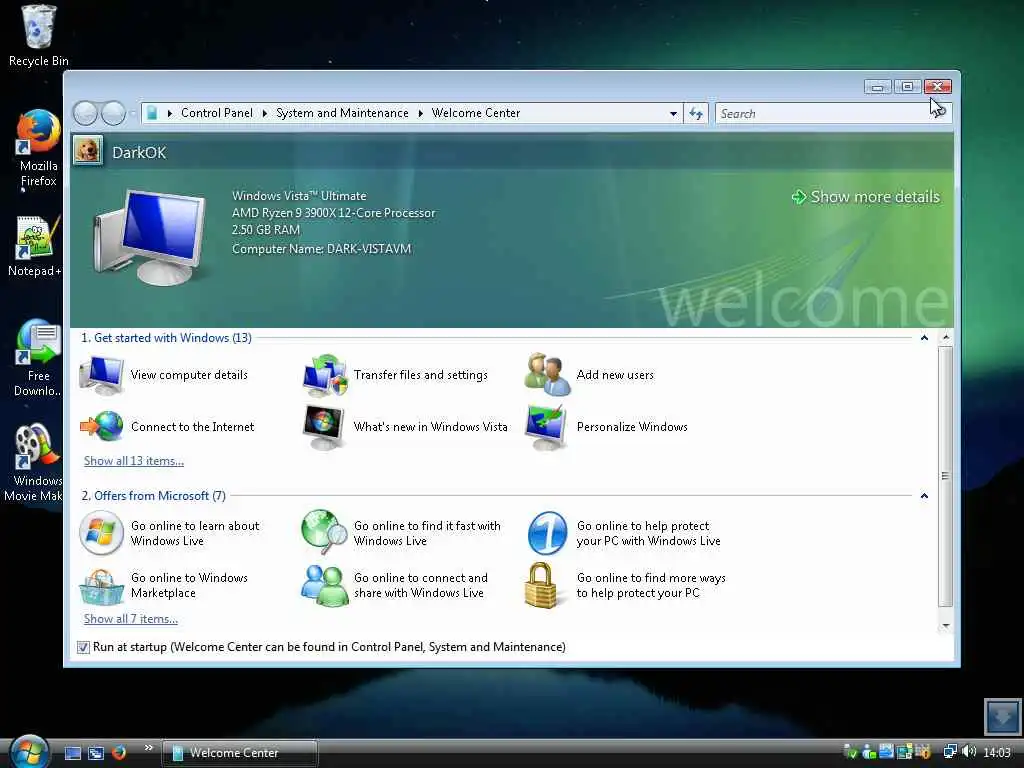The image size is (1024, 768).
Task: Click the refresh button beside address bar
Action: click(696, 114)
